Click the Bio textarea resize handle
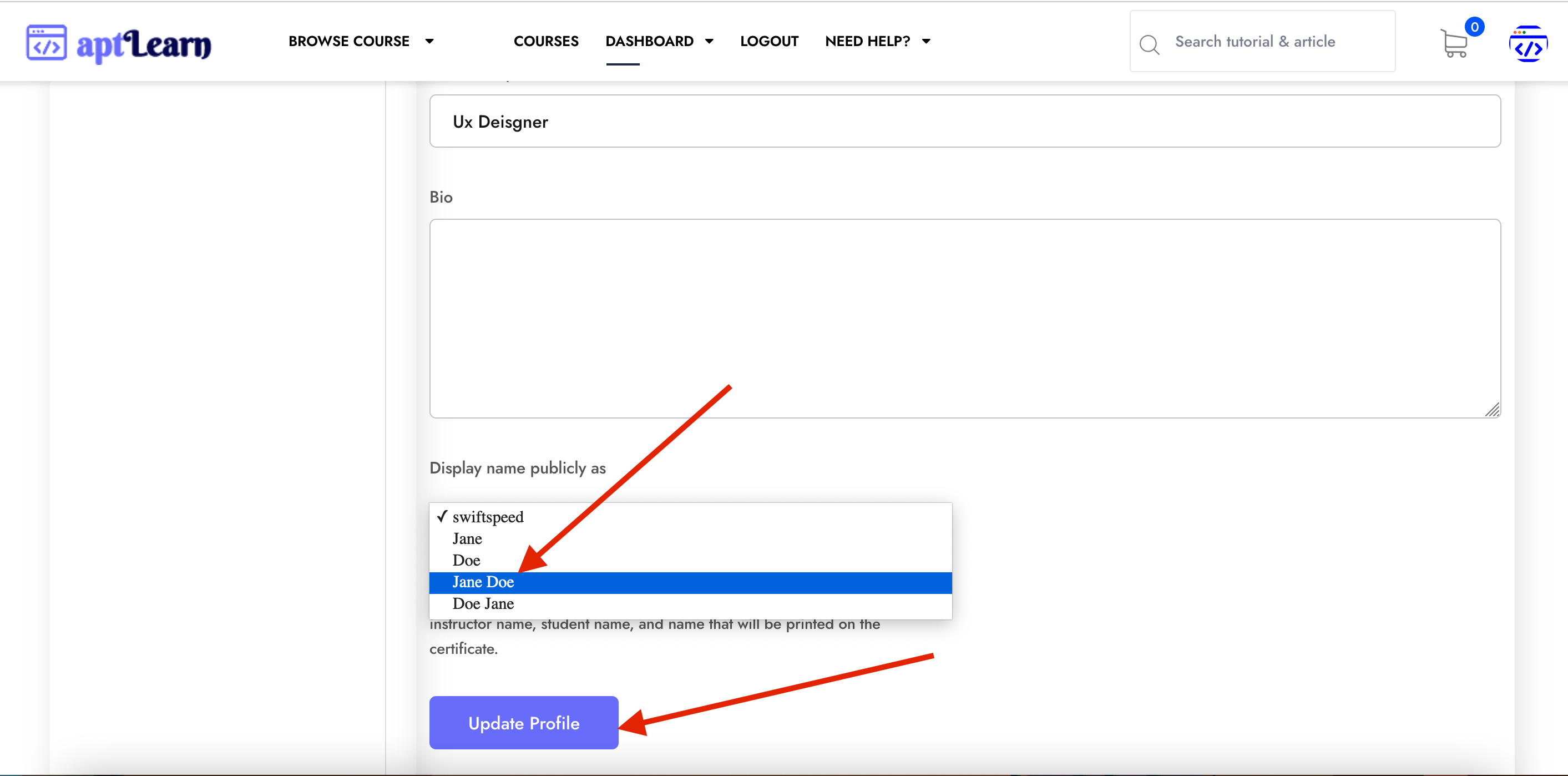Screen dimensions: 1568x776 tap(1492, 410)
